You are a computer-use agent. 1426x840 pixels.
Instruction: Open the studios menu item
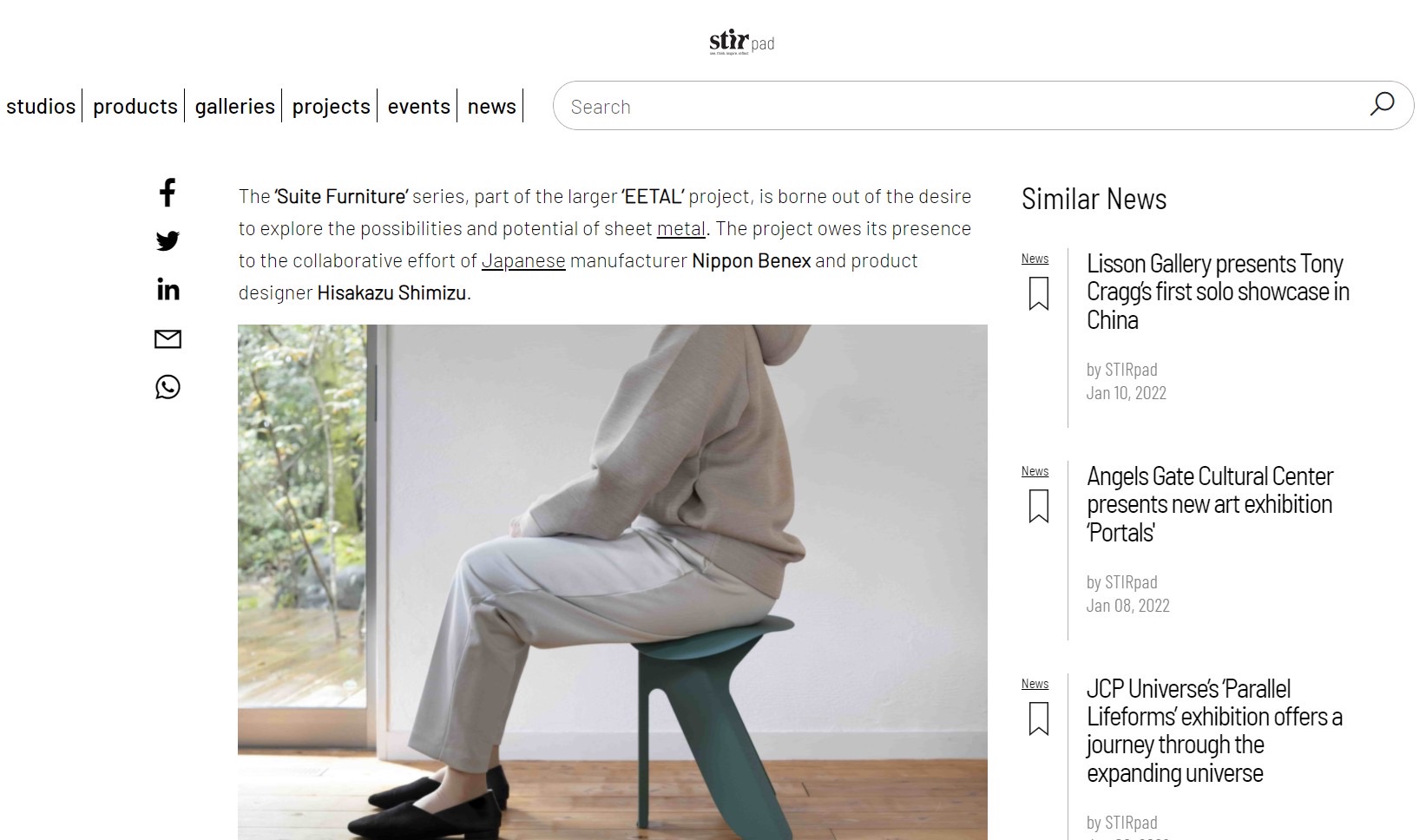pos(41,106)
